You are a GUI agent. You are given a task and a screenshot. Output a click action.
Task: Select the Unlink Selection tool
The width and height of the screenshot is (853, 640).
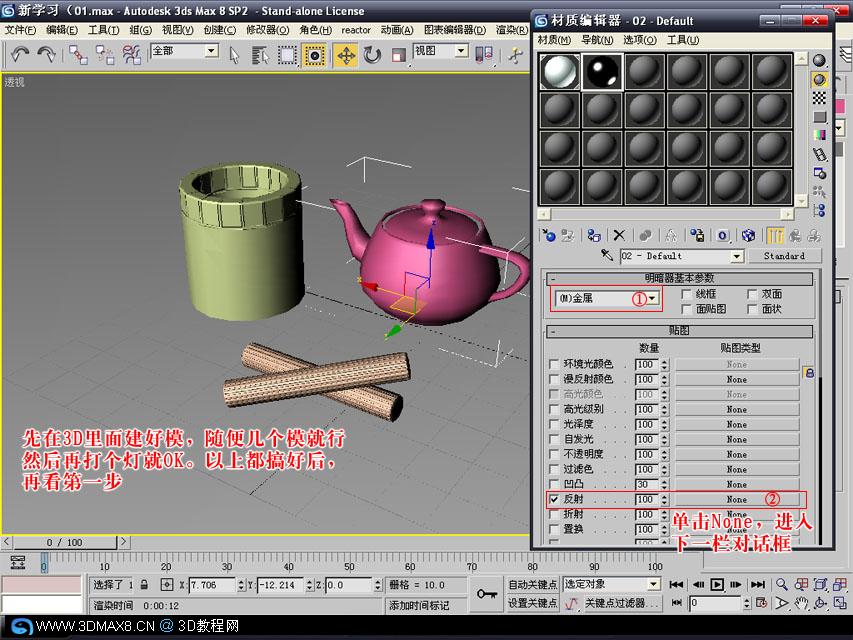point(104,55)
